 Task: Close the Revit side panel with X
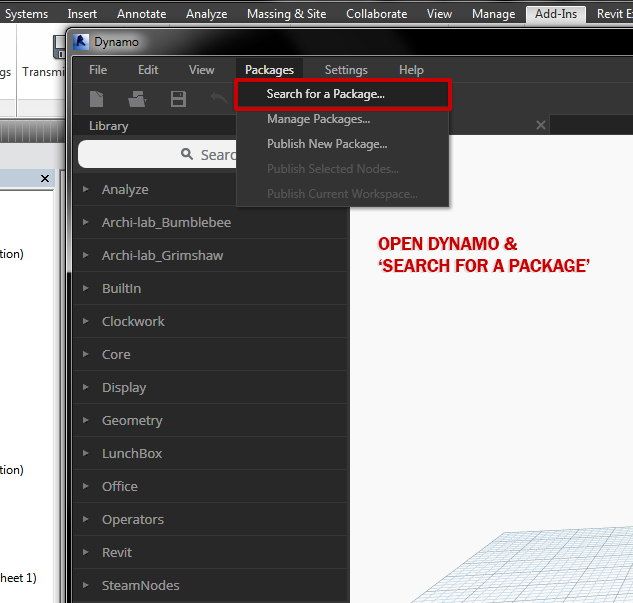coord(45,178)
